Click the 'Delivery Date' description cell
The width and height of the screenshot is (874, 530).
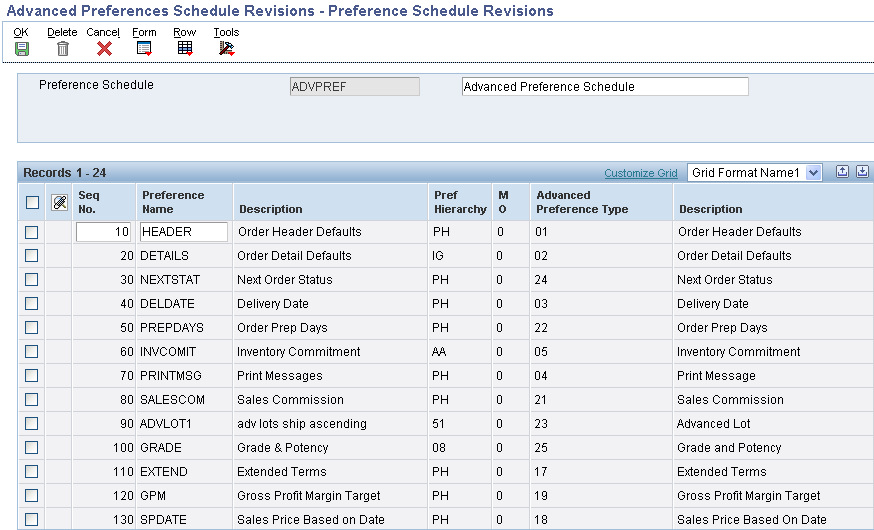click(x=330, y=304)
